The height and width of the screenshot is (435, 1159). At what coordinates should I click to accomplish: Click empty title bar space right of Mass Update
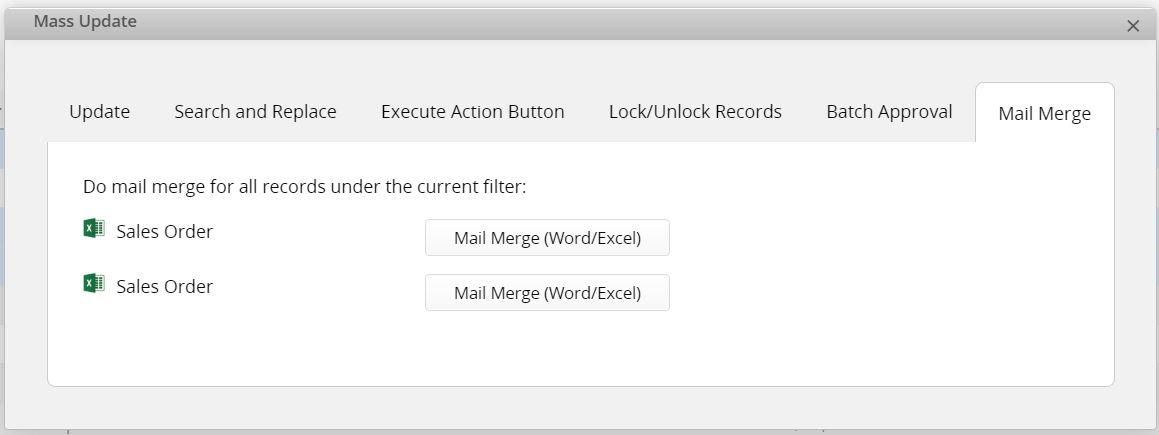[591, 24]
